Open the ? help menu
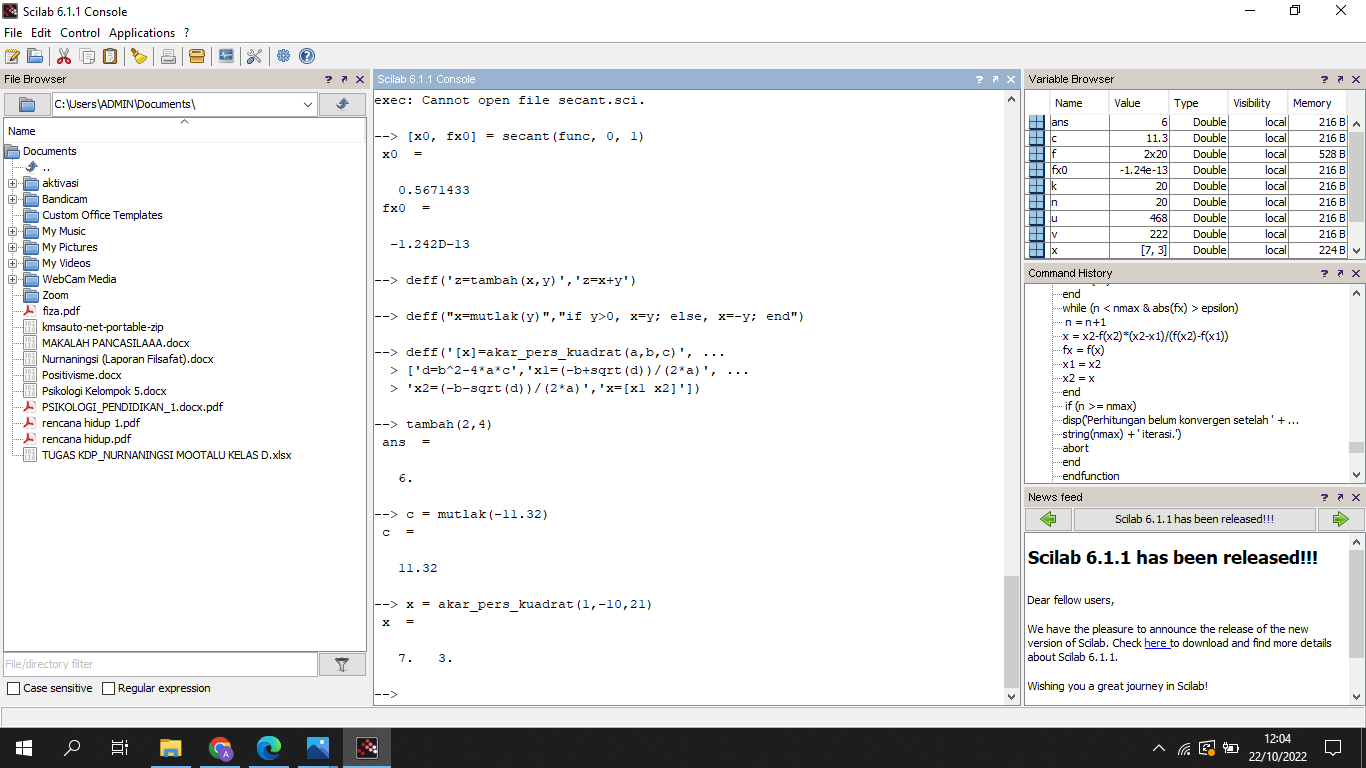Image resolution: width=1366 pixels, height=768 pixels. tap(186, 33)
